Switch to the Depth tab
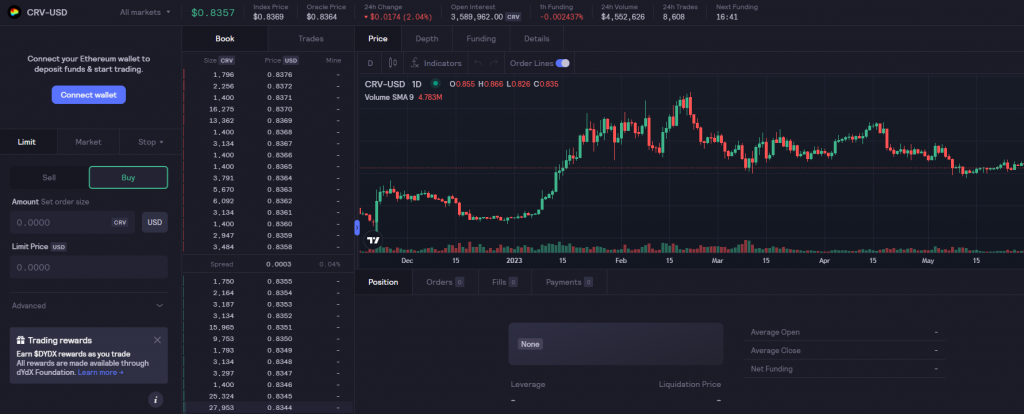Viewport: 1024px width, 414px height. coord(427,39)
